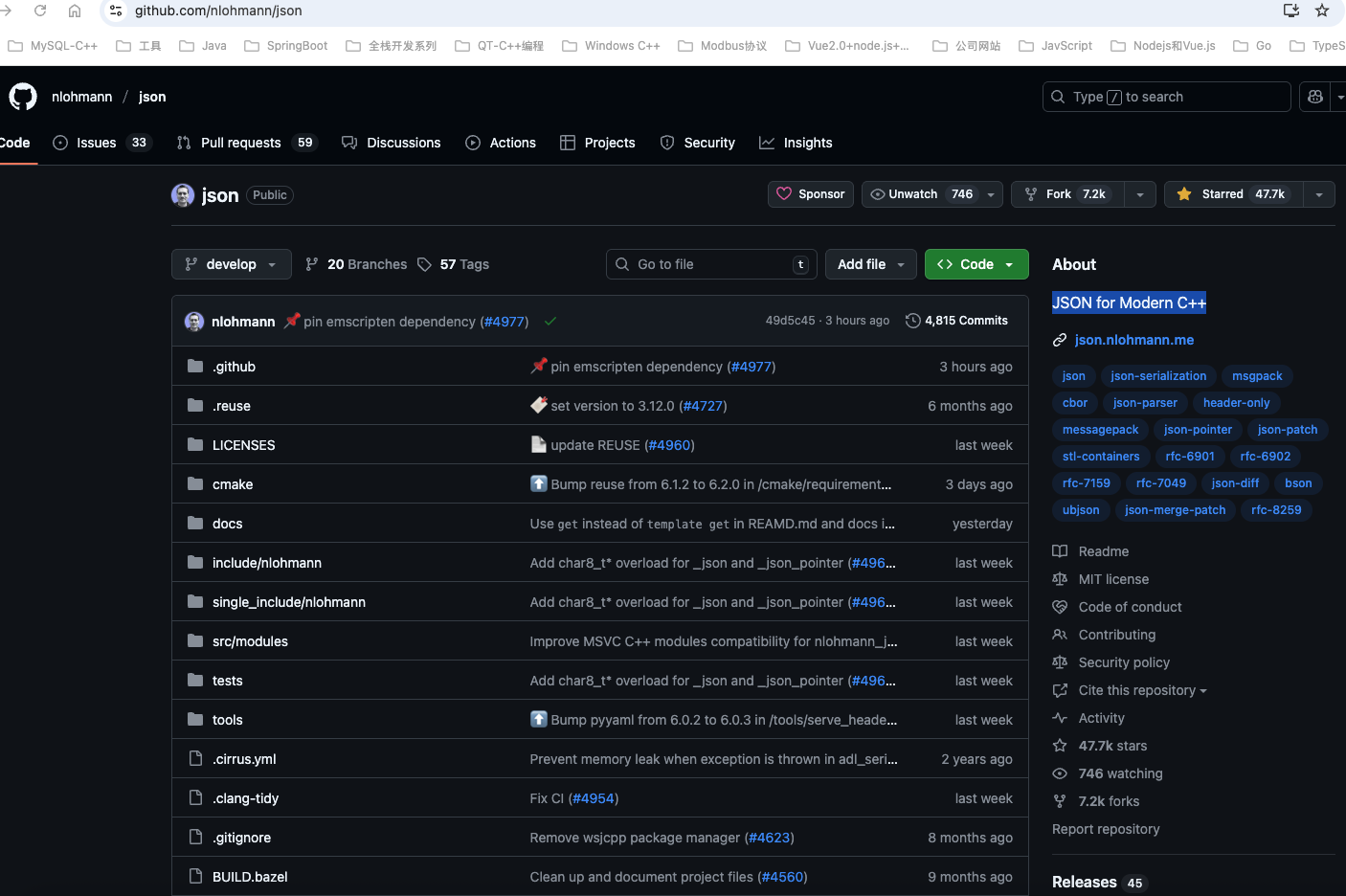Open json.nlohmann.me website link
The width and height of the screenshot is (1346, 896).
coord(1133,340)
